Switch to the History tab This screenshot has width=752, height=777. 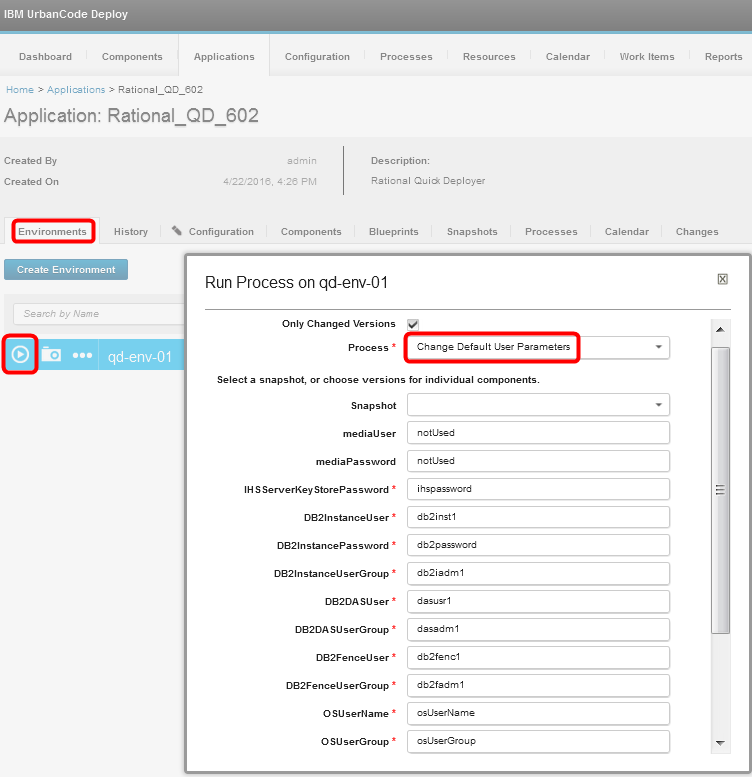pos(131,231)
